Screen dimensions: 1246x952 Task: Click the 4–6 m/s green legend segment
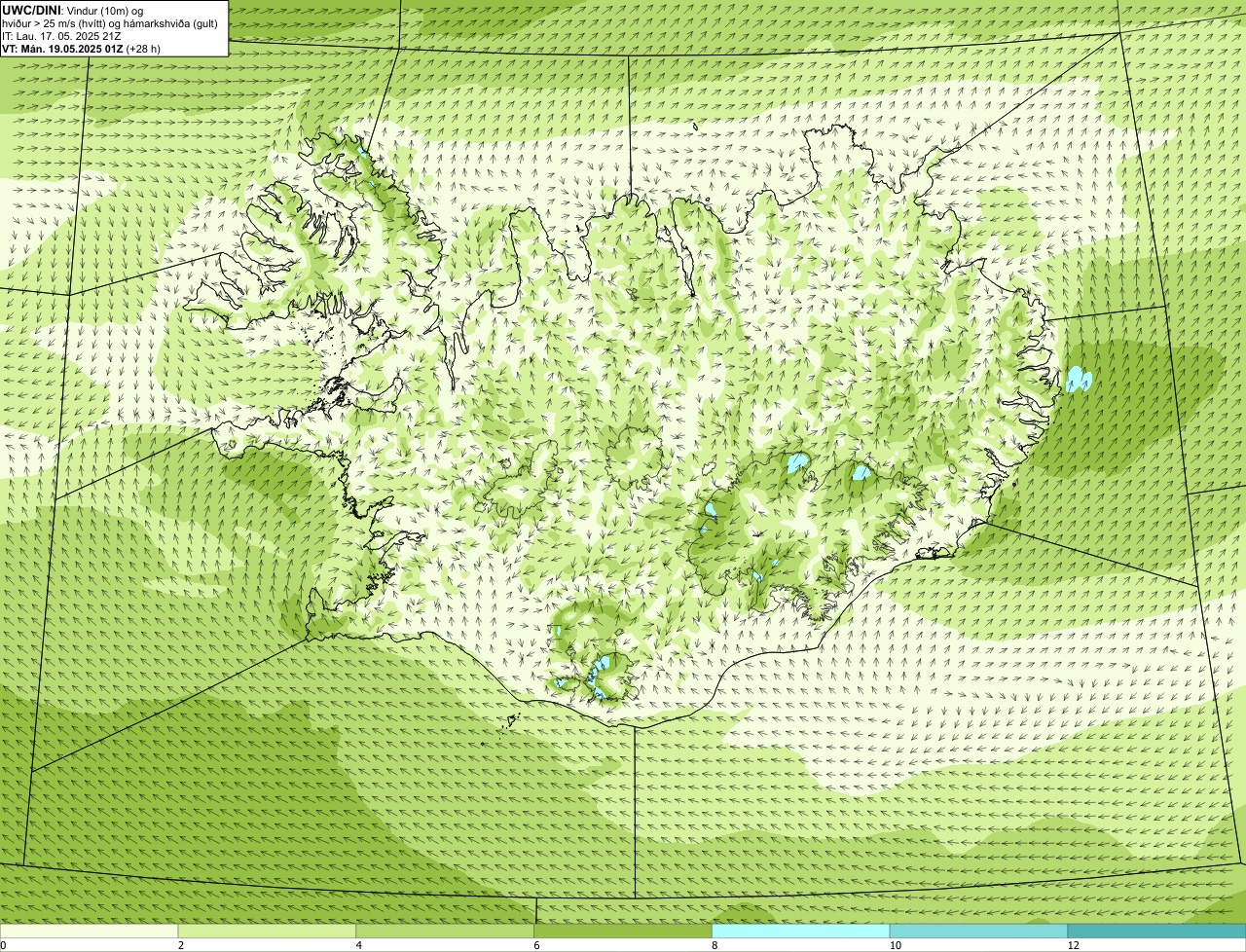tap(445, 932)
